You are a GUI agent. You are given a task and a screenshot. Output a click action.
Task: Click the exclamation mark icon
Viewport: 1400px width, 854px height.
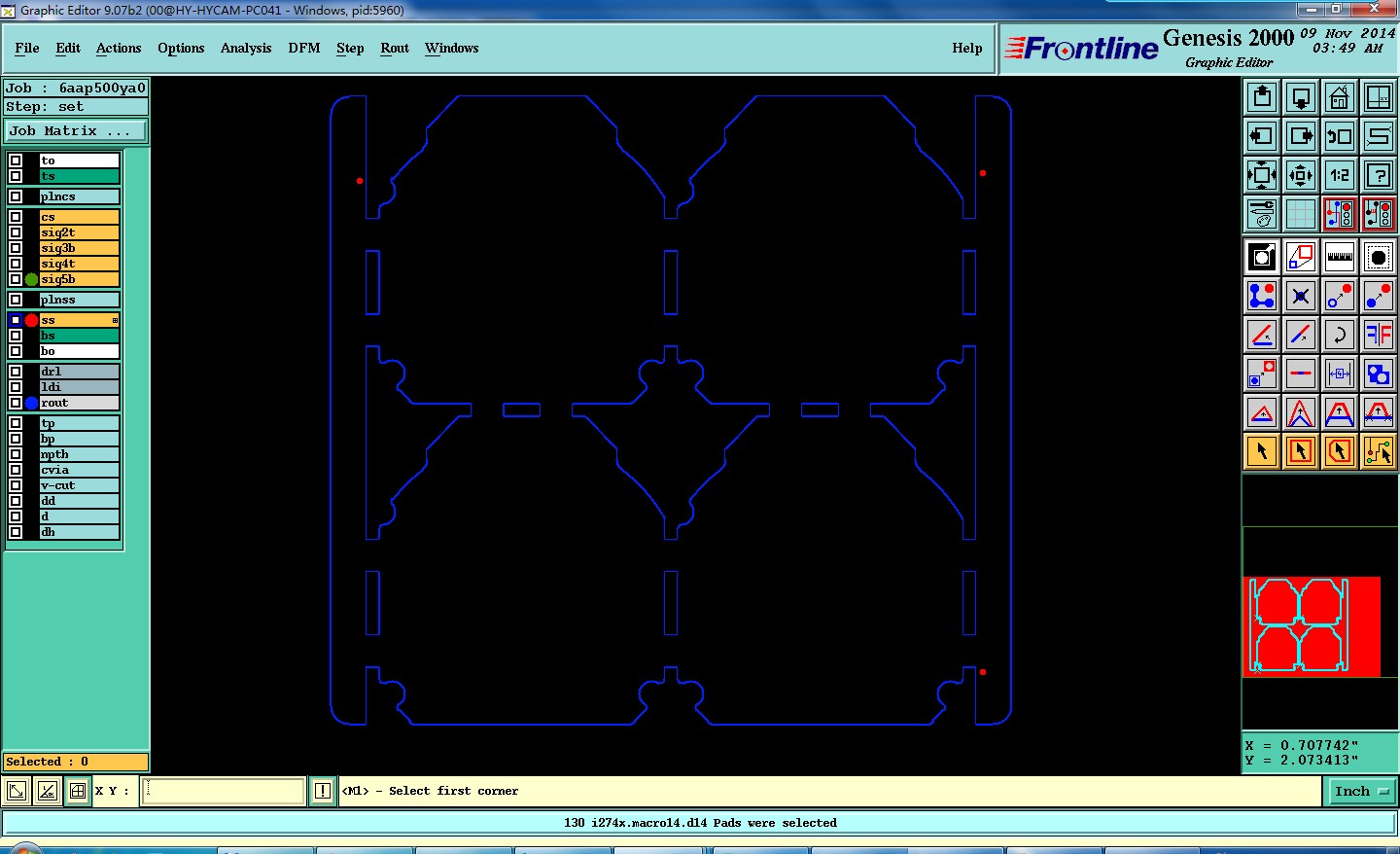[x=323, y=791]
